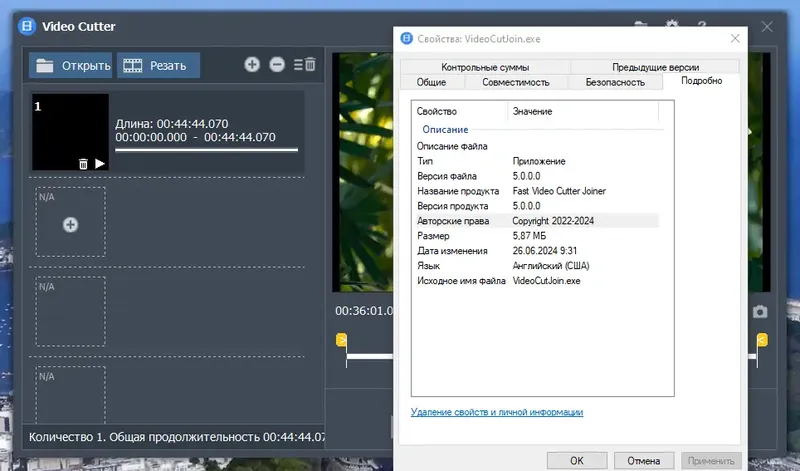Switch to the Предыдущие версии tab
Image resolution: width=800 pixels, height=471 pixels.
pyautogui.click(x=655, y=67)
